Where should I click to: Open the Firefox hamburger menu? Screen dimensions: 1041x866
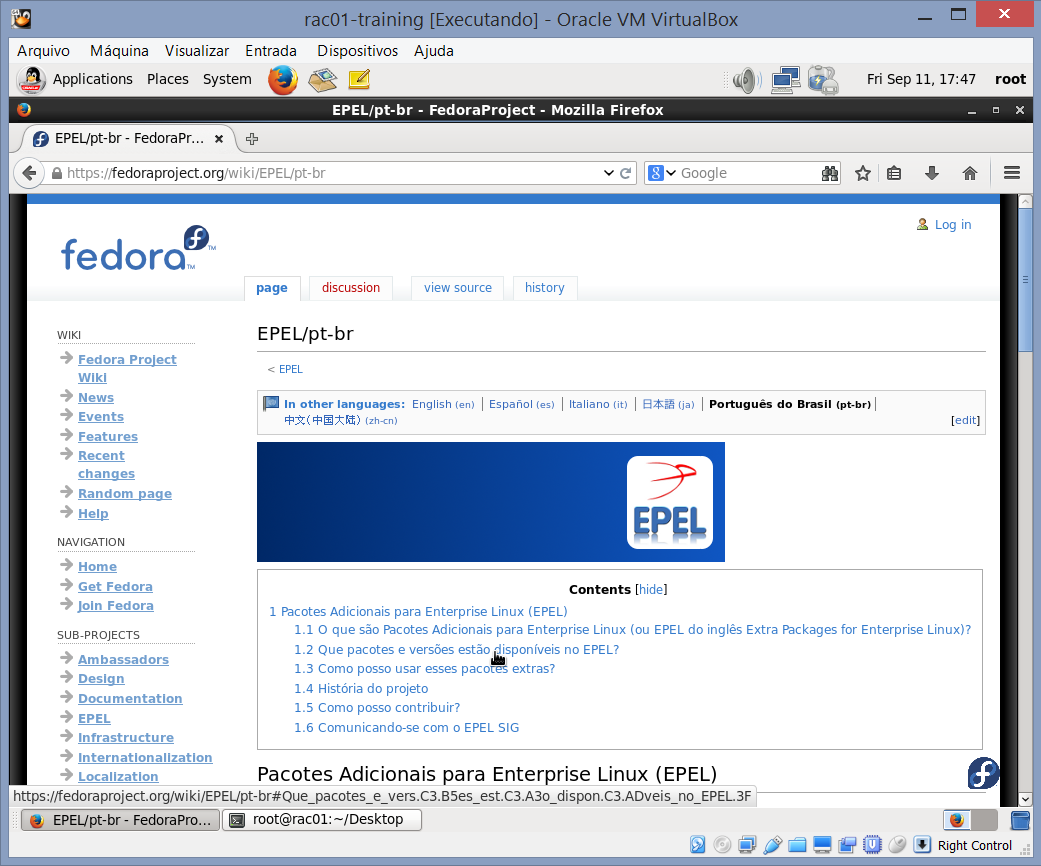(x=1012, y=173)
